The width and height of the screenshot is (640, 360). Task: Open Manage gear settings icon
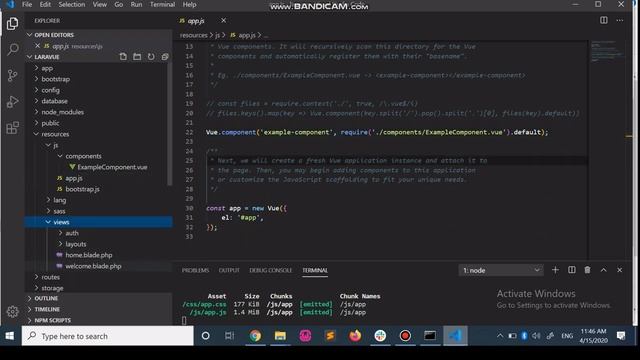(12, 312)
